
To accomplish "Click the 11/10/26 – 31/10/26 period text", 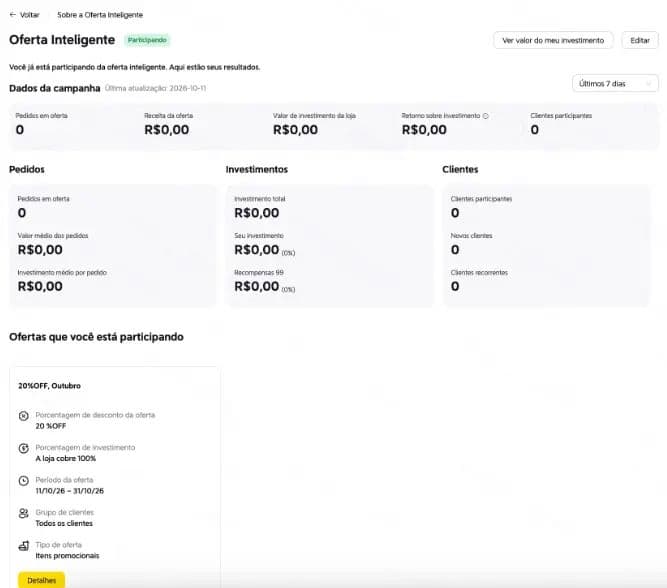I will (70, 491).
